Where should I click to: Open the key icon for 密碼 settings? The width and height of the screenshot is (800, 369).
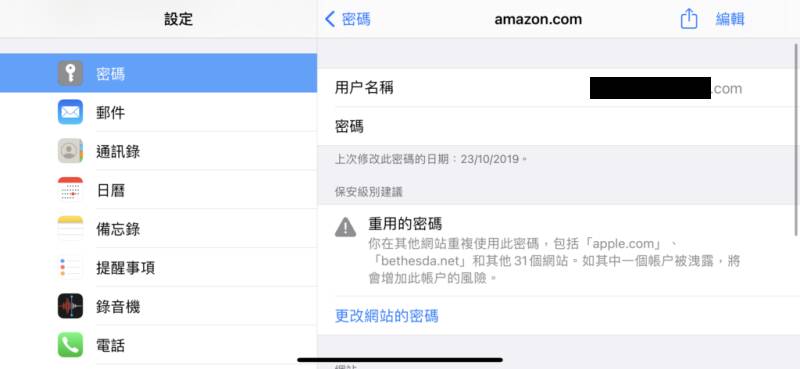[x=70, y=73]
